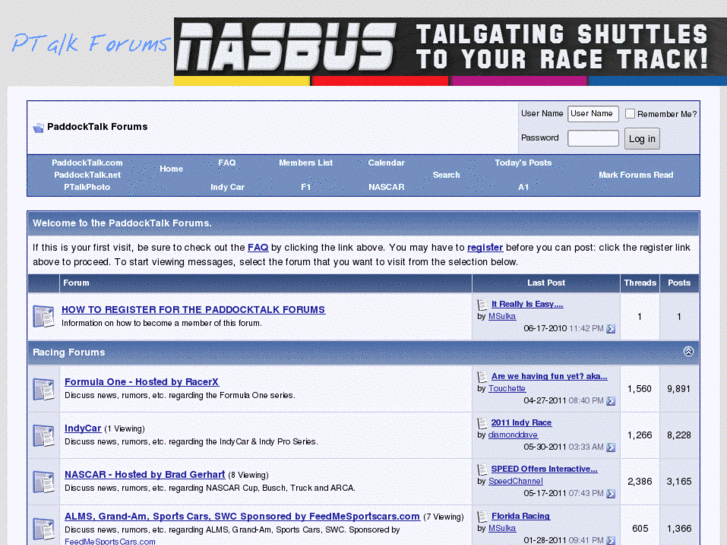Click the PaddockTalk Forums folder icon
This screenshot has height=545, width=727.
tap(38, 128)
